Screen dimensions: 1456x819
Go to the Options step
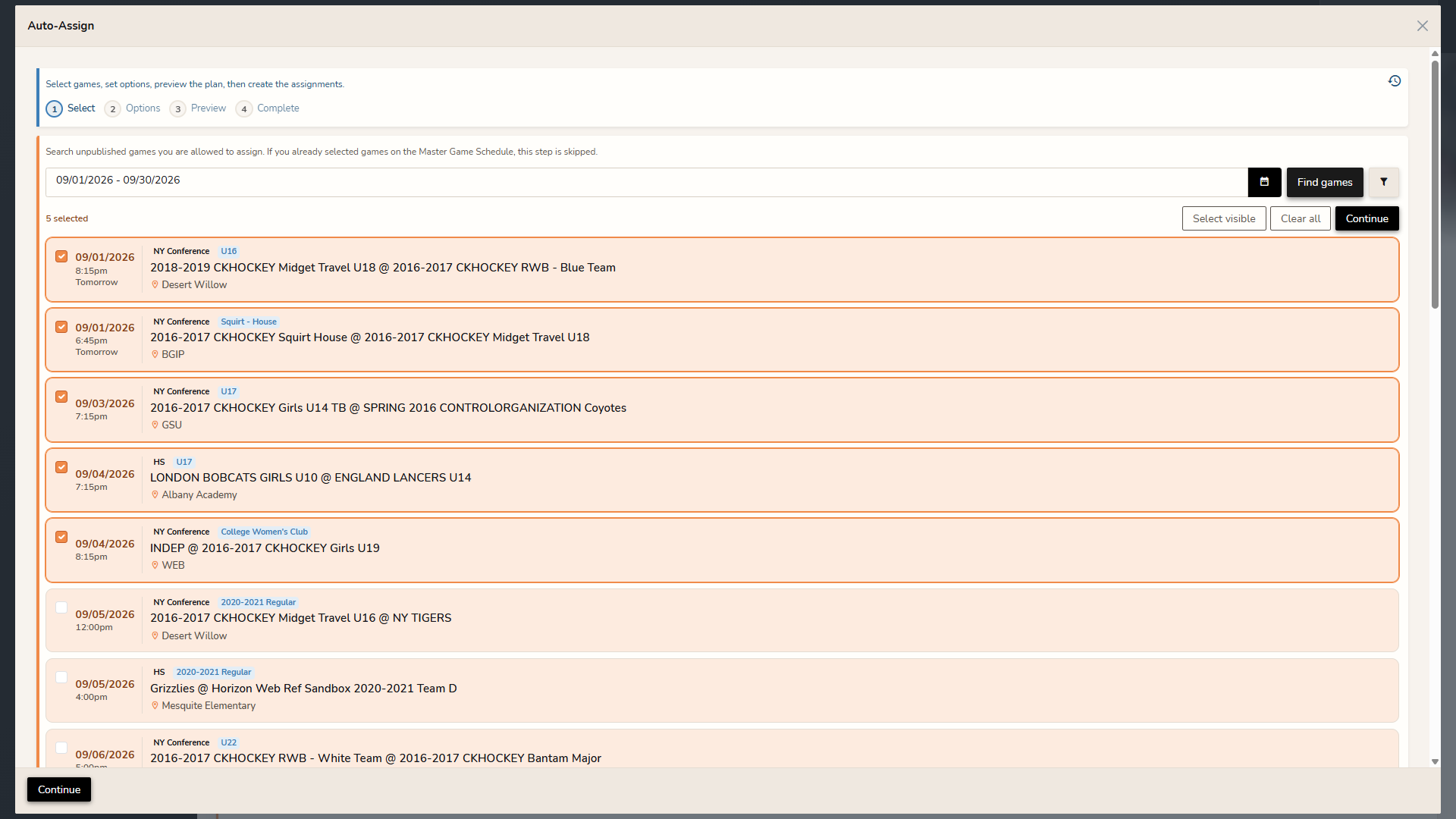point(133,108)
